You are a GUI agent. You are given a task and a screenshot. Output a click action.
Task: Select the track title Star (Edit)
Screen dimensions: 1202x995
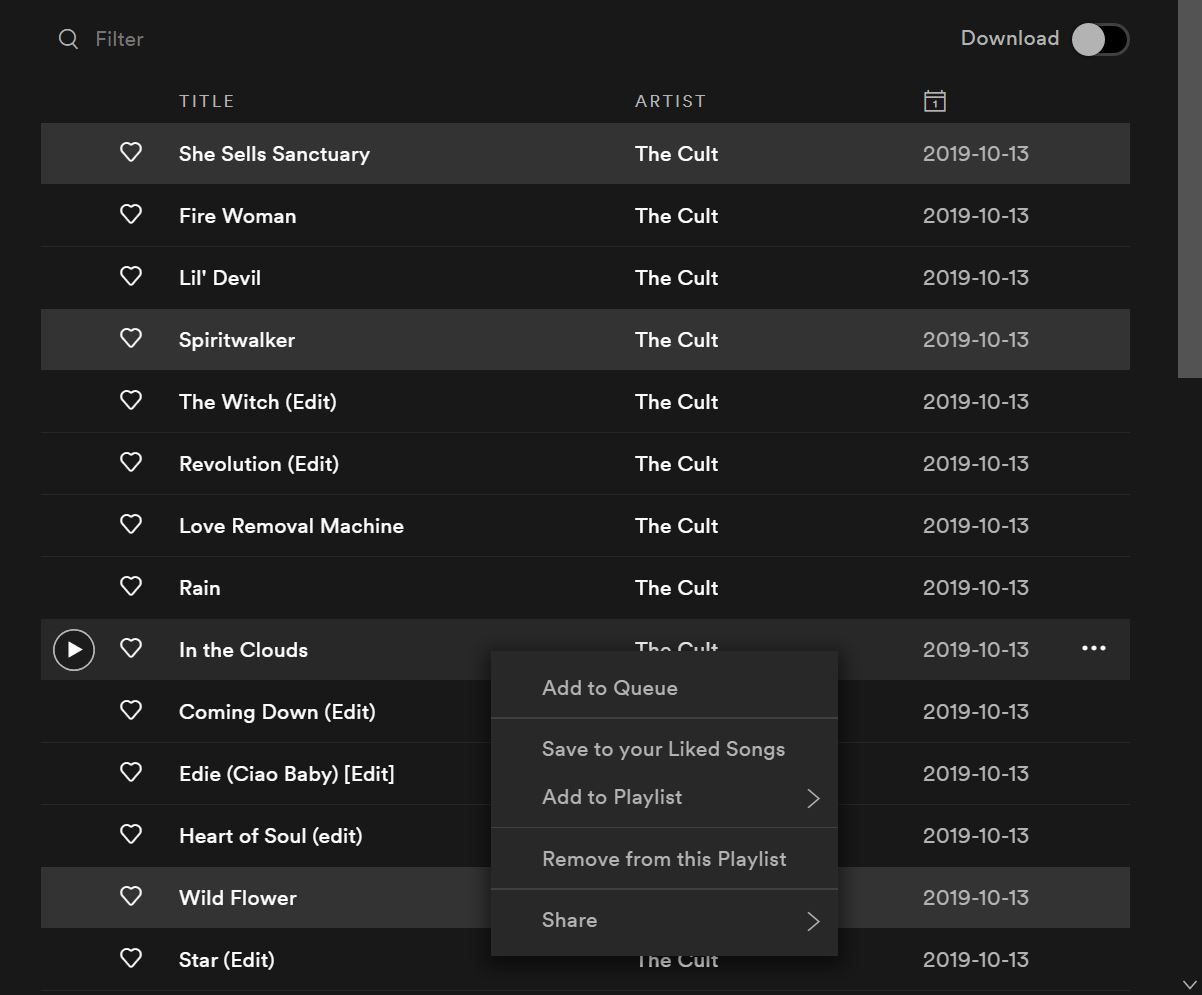(x=227, y=960)
